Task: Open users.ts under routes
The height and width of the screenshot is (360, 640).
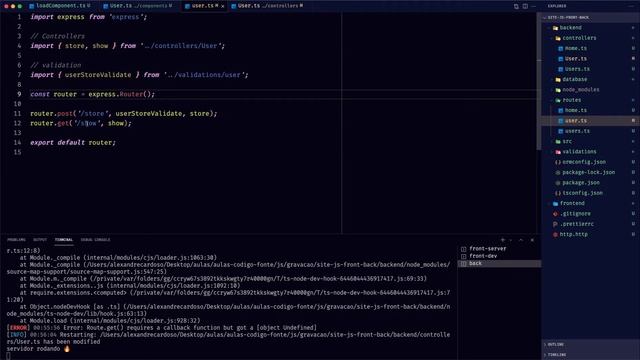Action: click(591, 131)
